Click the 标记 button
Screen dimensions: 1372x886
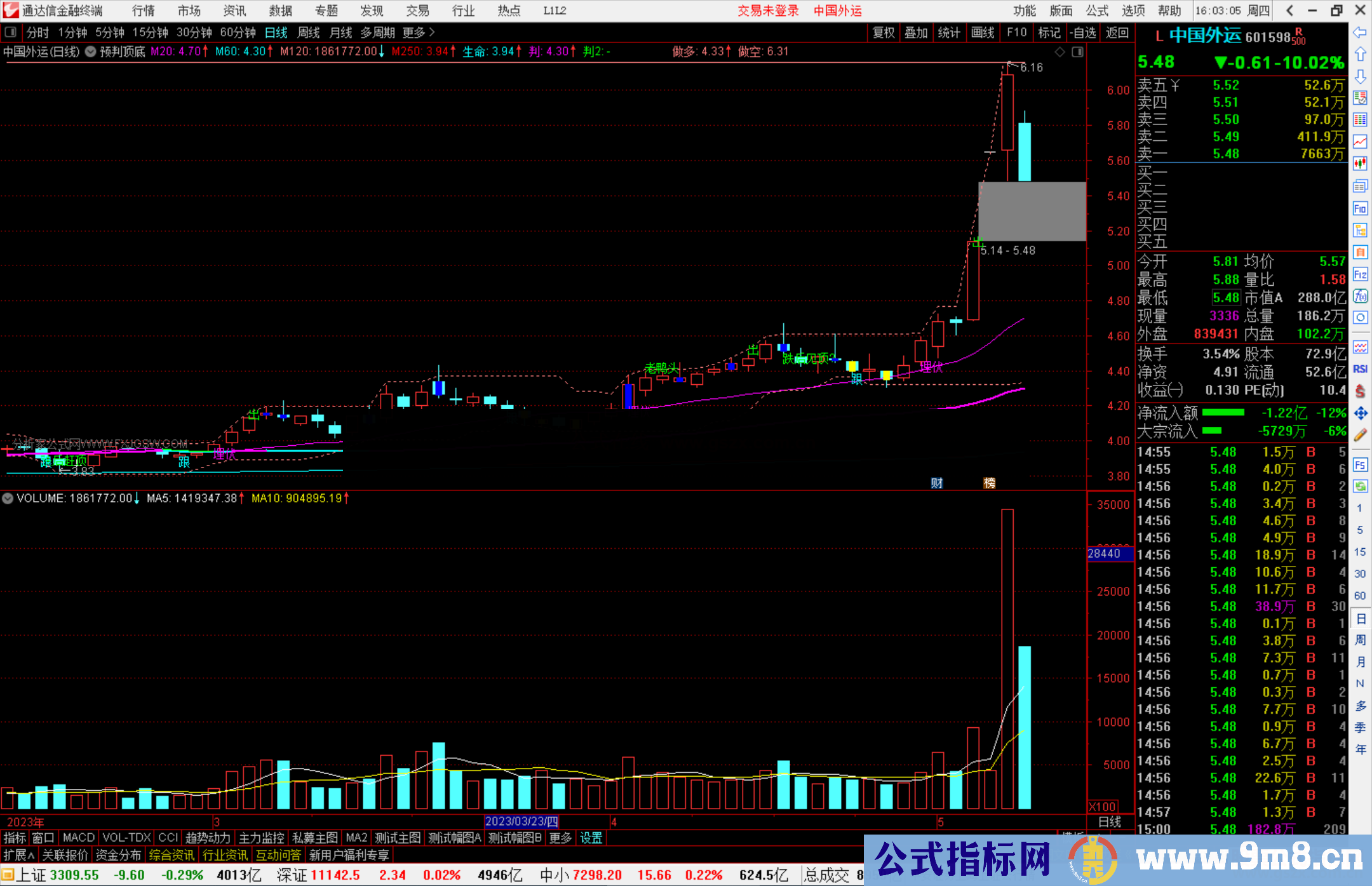coord(1049,32)
